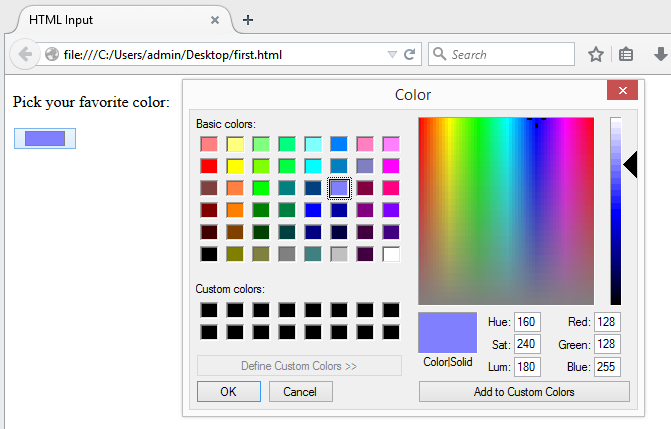Select the pure red basic color

tap(209, 166)
